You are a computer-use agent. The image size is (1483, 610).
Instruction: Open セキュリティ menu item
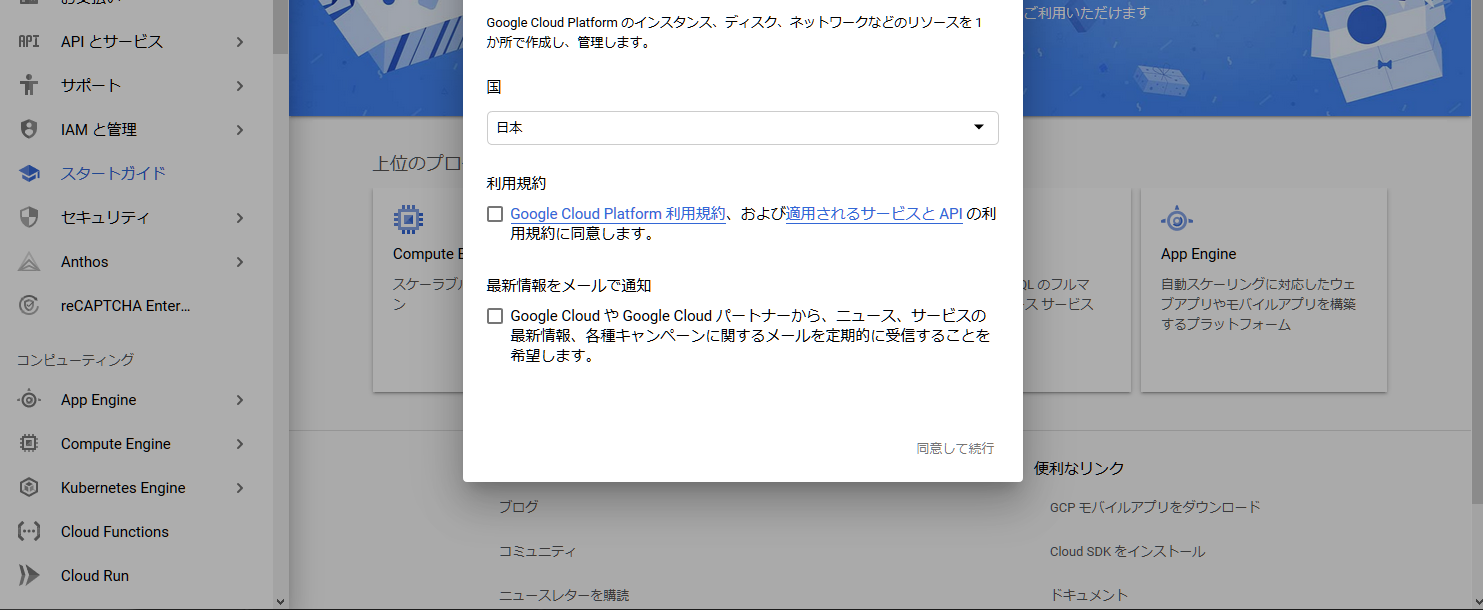pos(136,218)
